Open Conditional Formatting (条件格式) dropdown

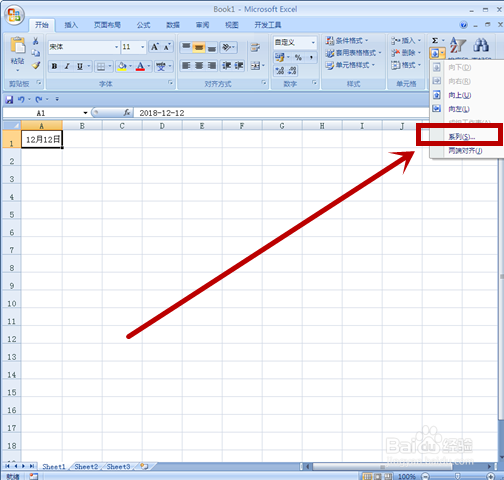point(347,41)
